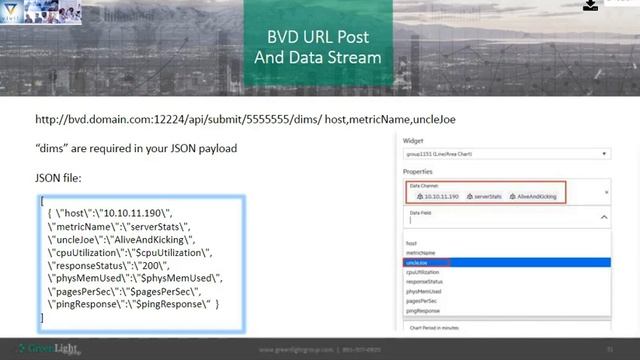This screenshot has width=640, height=360.
Task: Click the download icon at top right
Action: tap(590, 5)
